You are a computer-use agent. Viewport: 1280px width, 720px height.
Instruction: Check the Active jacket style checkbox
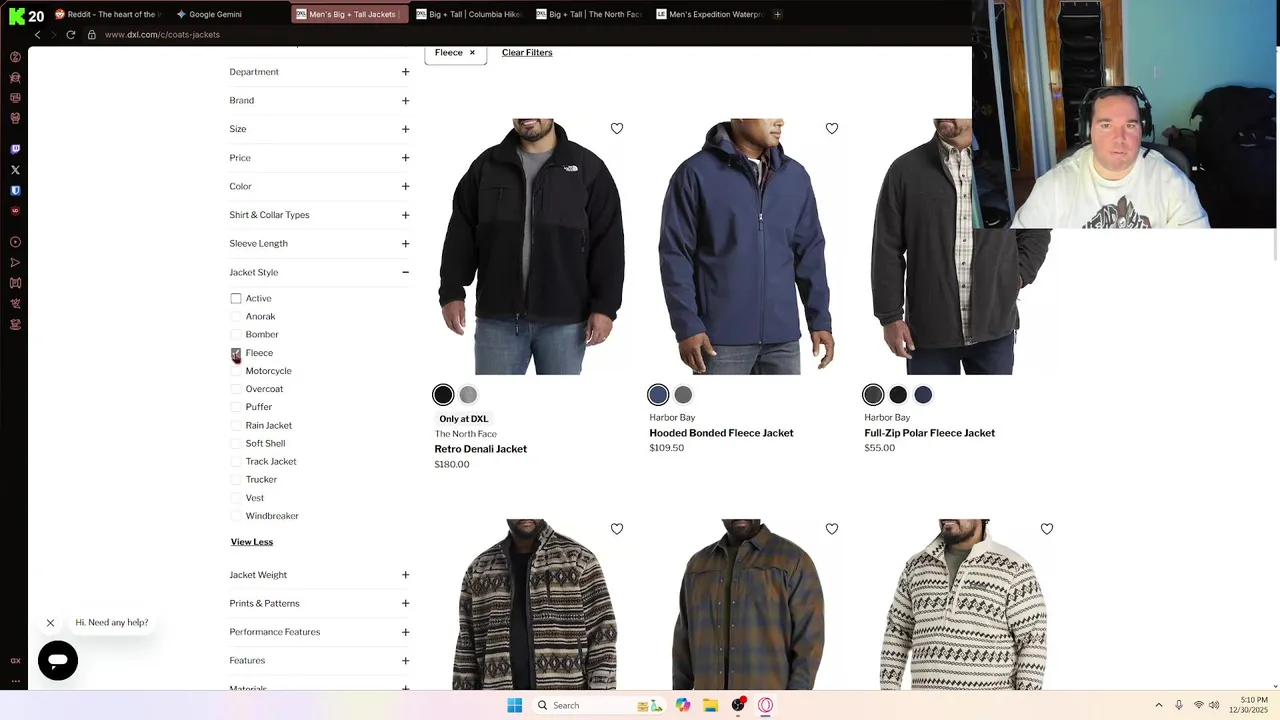[x=236, y=298]
